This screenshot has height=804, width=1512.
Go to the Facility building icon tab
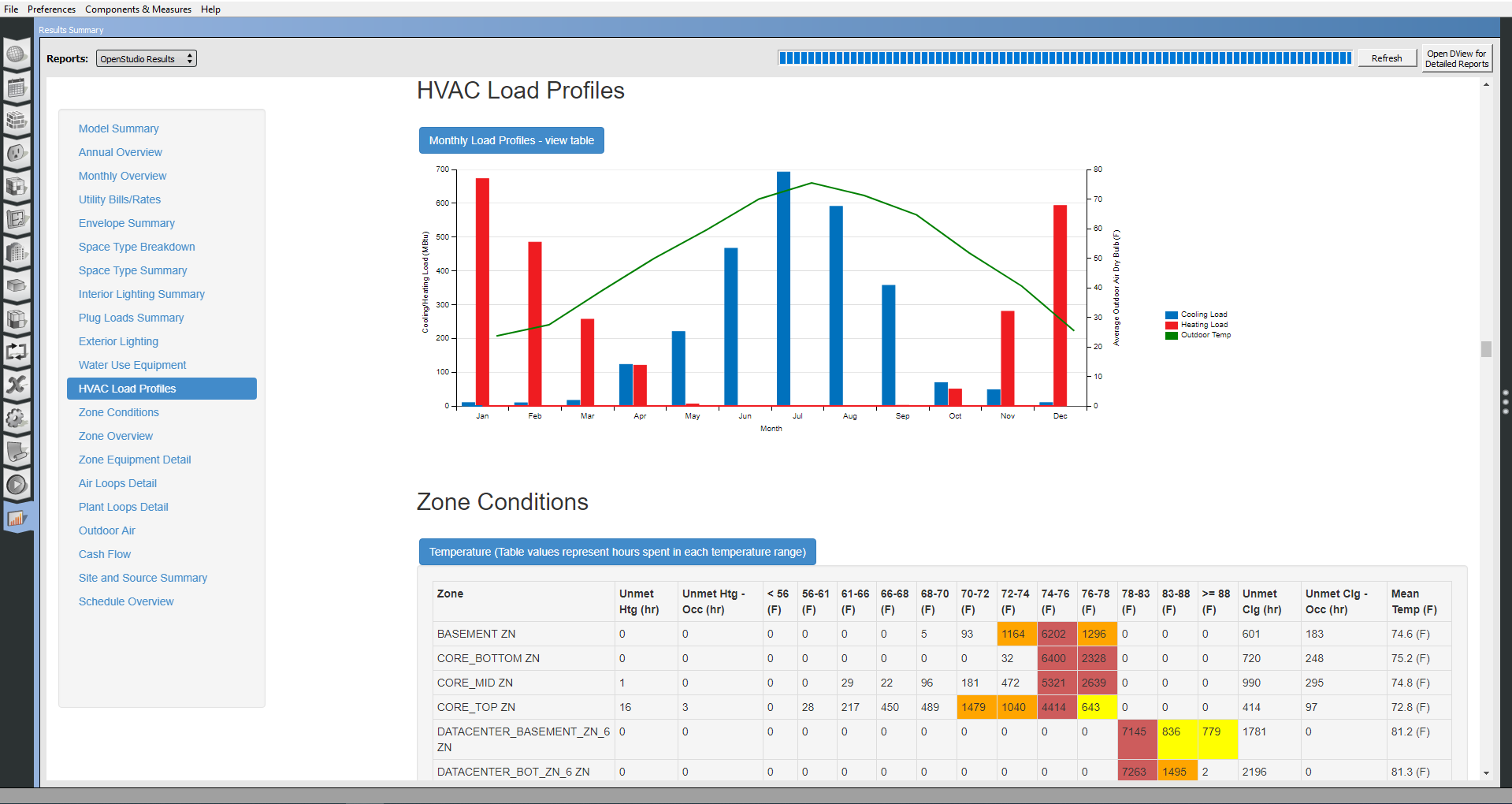(17, 253)
